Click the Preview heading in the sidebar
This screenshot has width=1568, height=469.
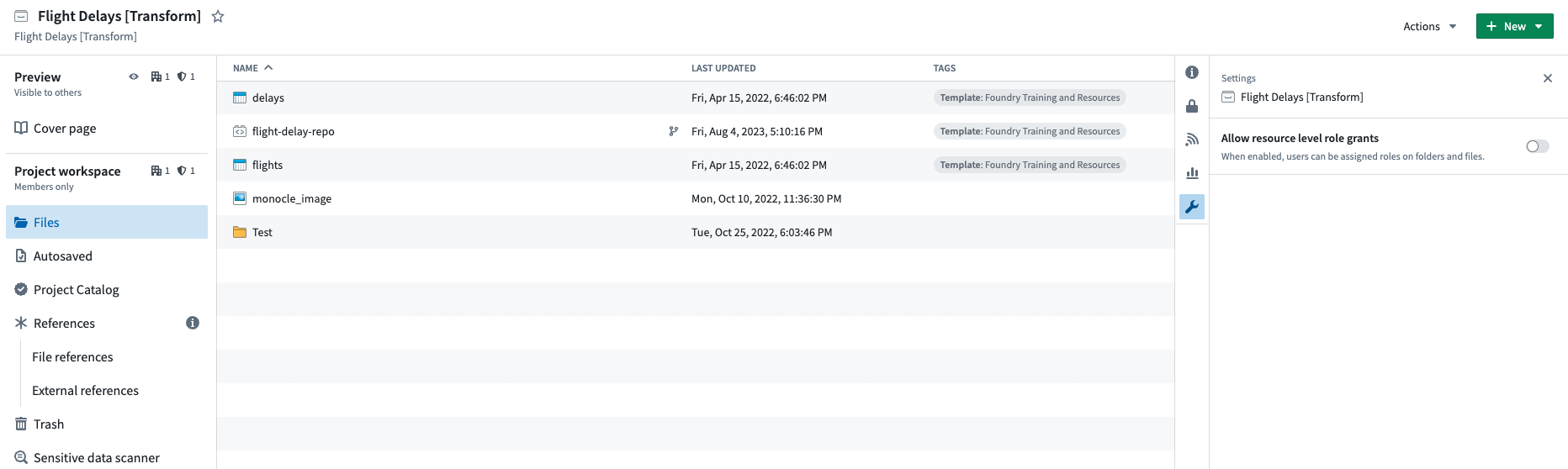point(38,76)
